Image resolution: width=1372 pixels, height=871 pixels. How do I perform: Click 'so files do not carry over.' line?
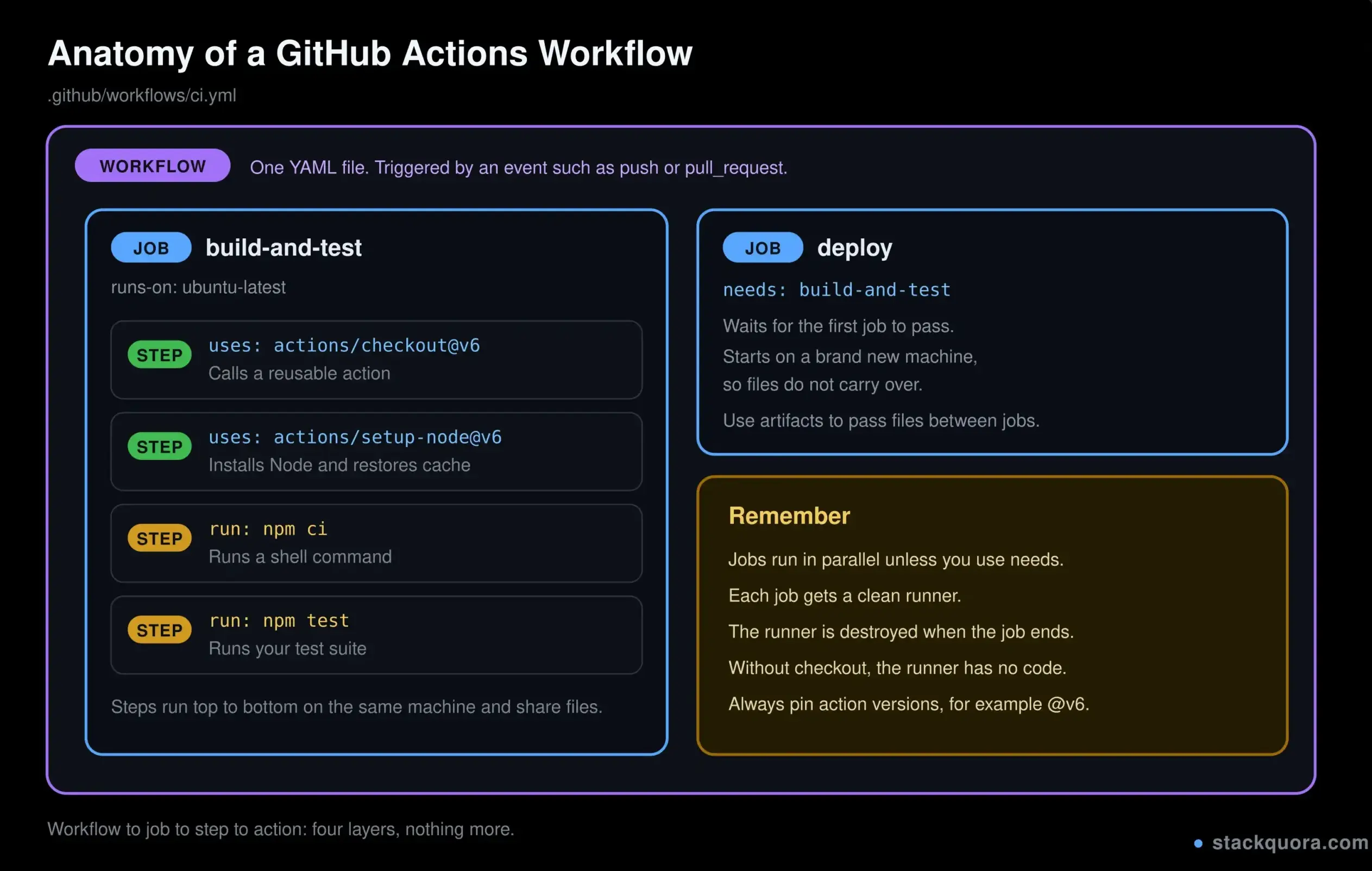tap(822, 384)
